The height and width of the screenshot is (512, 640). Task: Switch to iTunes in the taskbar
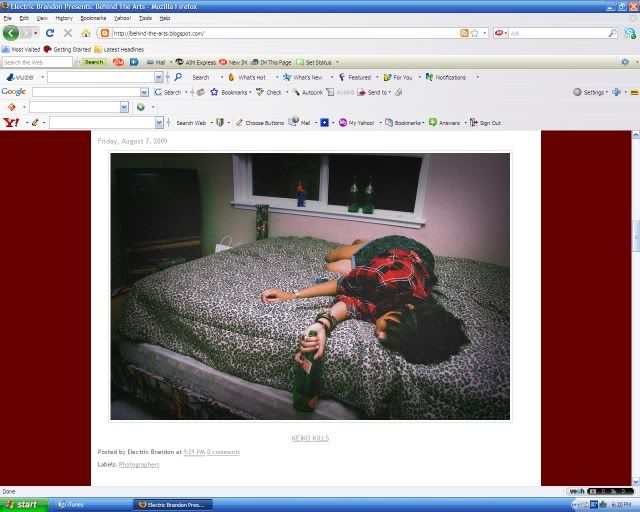(x=91, y=505)
